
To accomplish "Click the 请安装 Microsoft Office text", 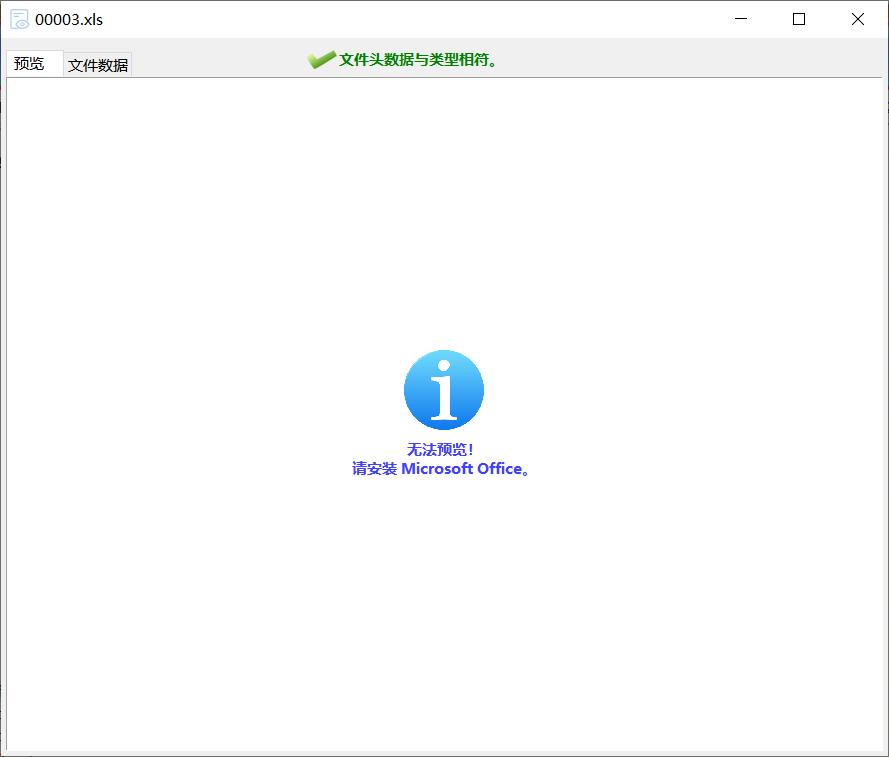I will click(x=440, y=468).
